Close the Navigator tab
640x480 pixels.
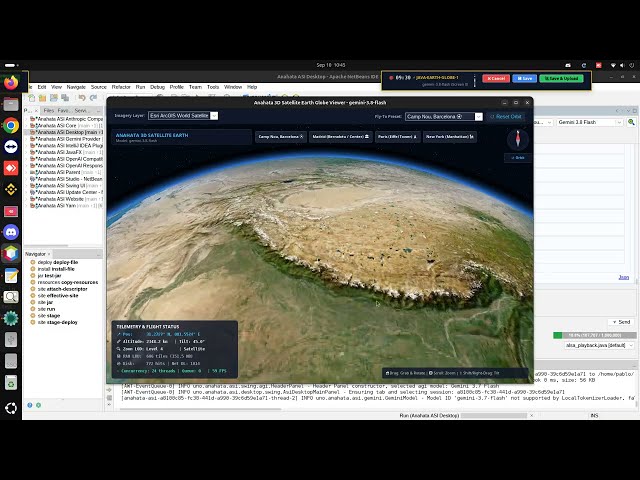49,254
